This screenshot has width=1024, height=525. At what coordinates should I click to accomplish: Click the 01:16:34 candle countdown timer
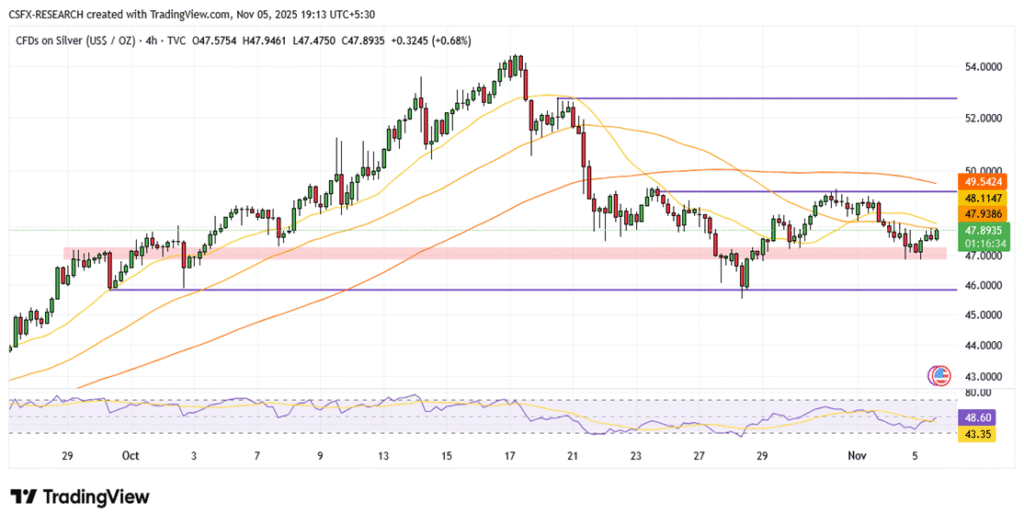[981, 243]
